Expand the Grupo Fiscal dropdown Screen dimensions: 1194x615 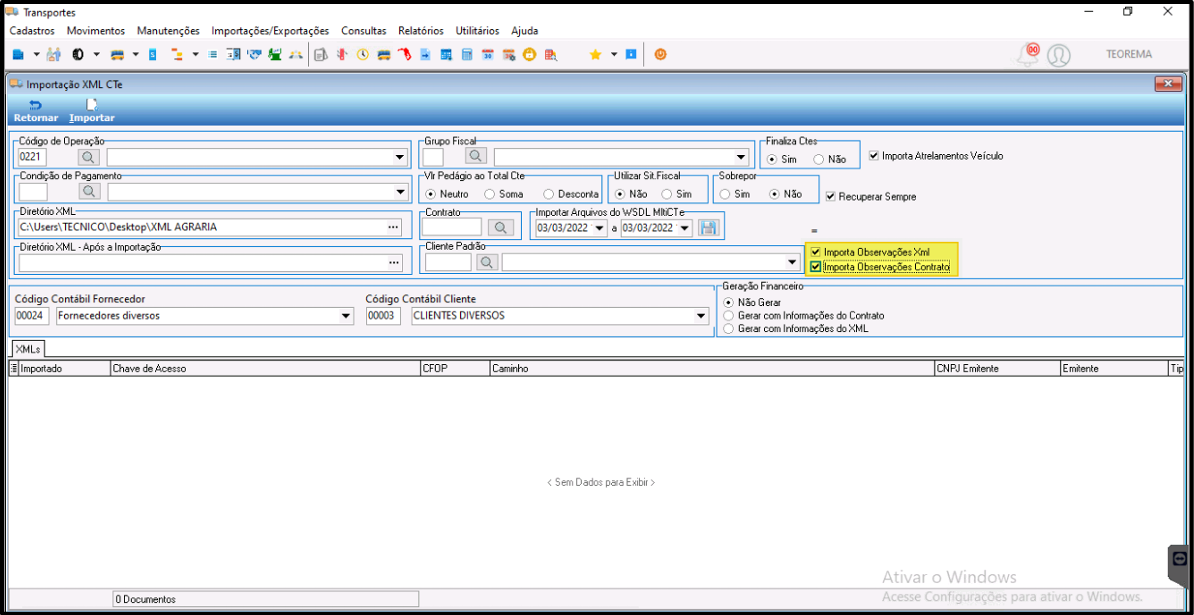(x=742, y=158)
